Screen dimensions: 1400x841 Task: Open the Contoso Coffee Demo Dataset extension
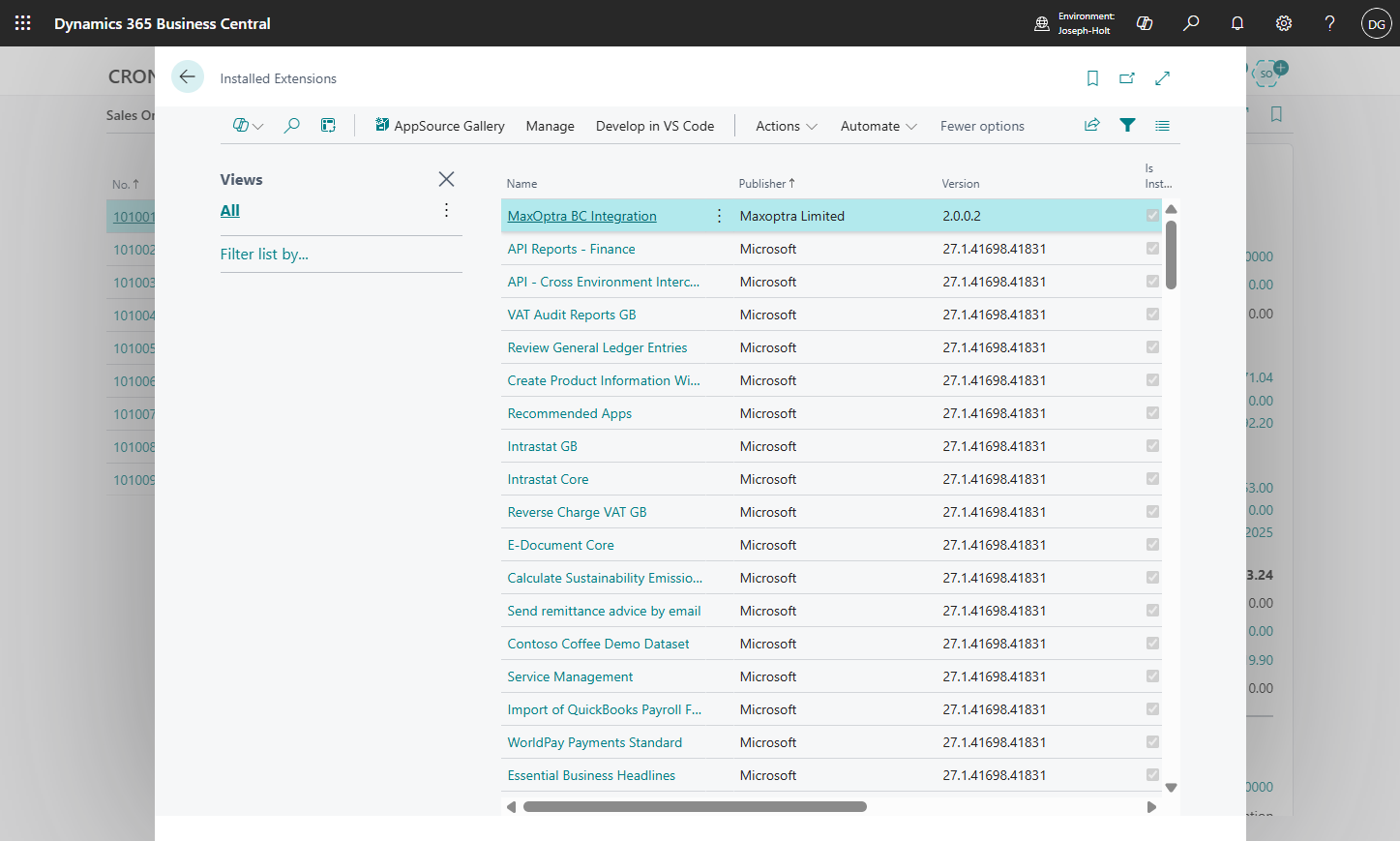tap(599, 644)
